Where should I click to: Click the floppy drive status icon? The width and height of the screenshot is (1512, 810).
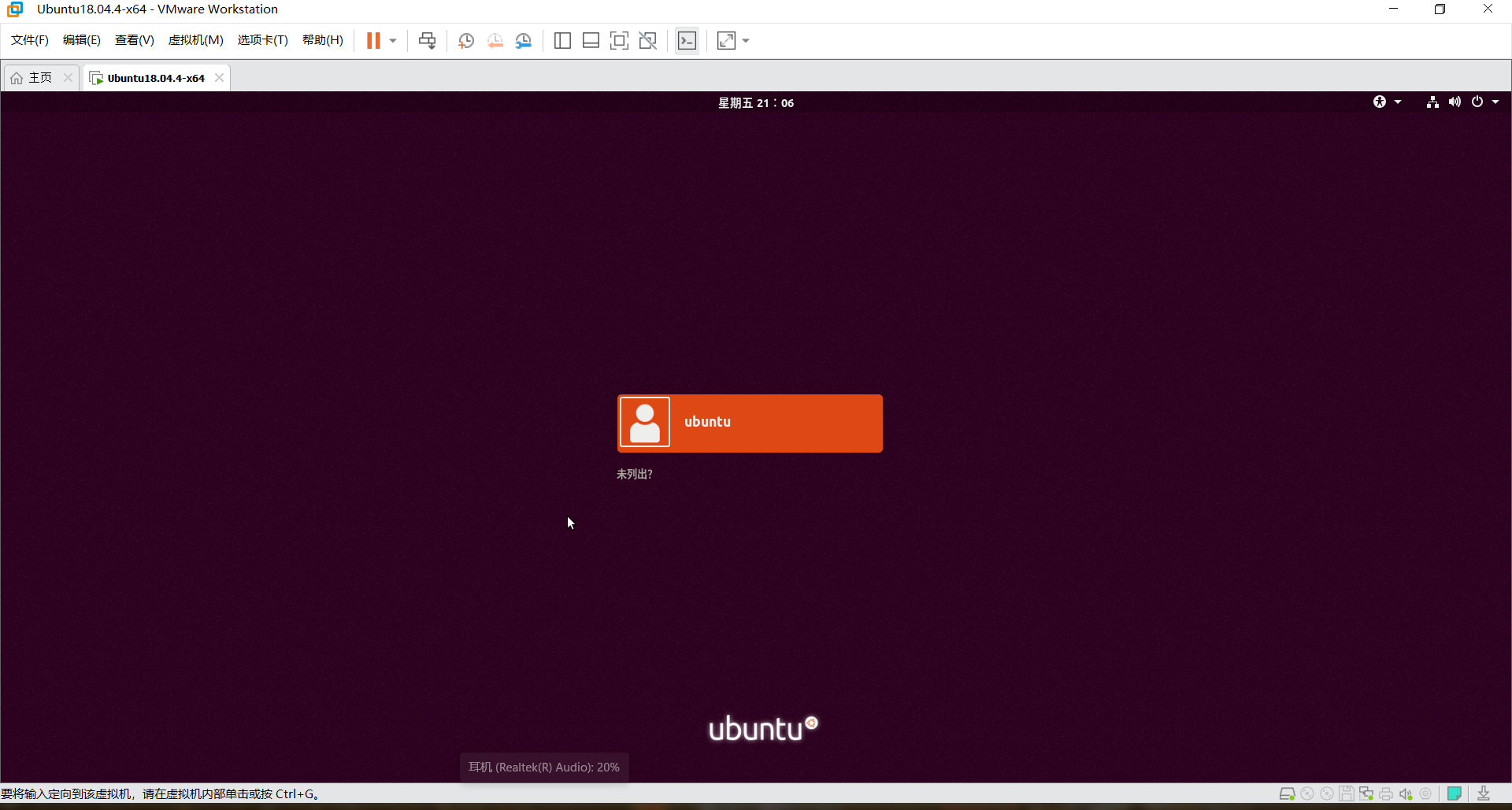click(1347, 793)
